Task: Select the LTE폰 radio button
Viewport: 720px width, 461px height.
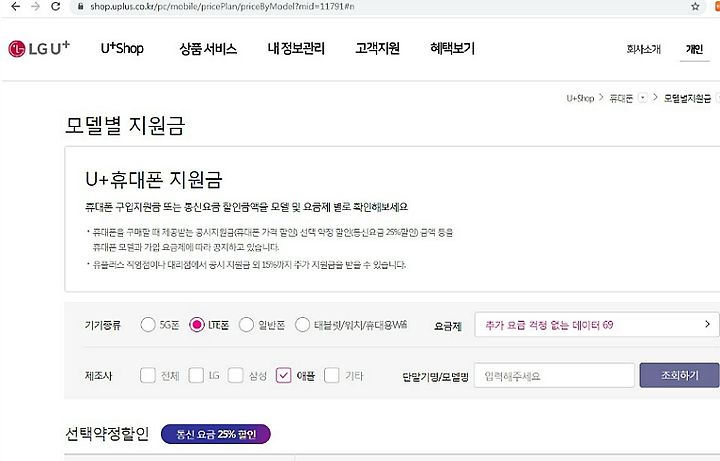Action: pyautogui.click(x=197, y=325)
